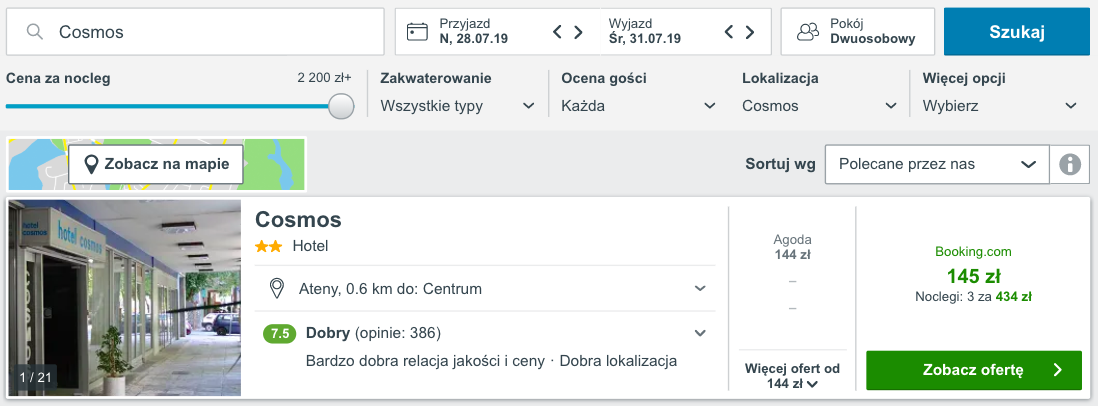Open the Lokalizacja Cosmos dropdown
Image resolution: width=1098 pixels, height=406 pixels.
(x=820, y=106)
